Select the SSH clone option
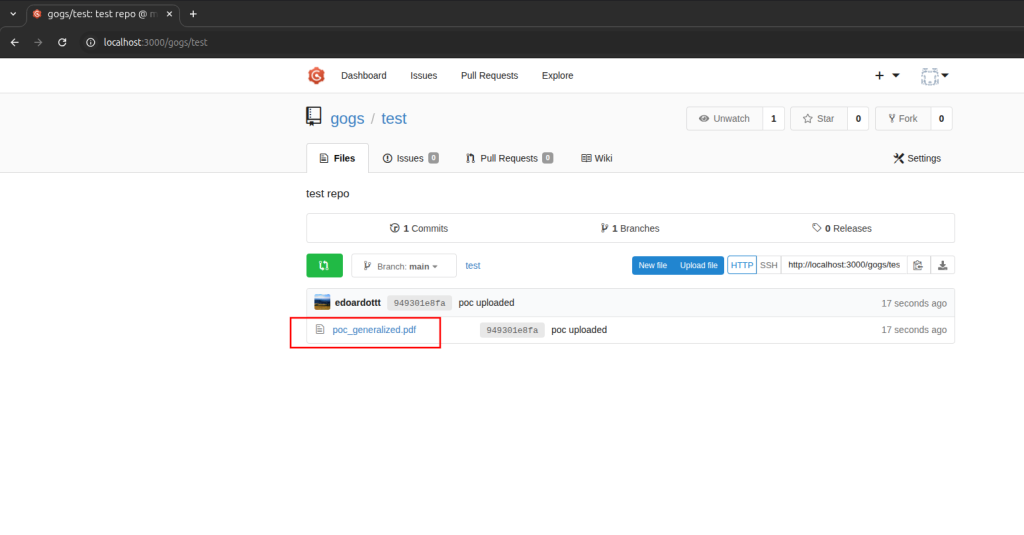Viewport: 1024px width, 535px height. coord(769,265)
